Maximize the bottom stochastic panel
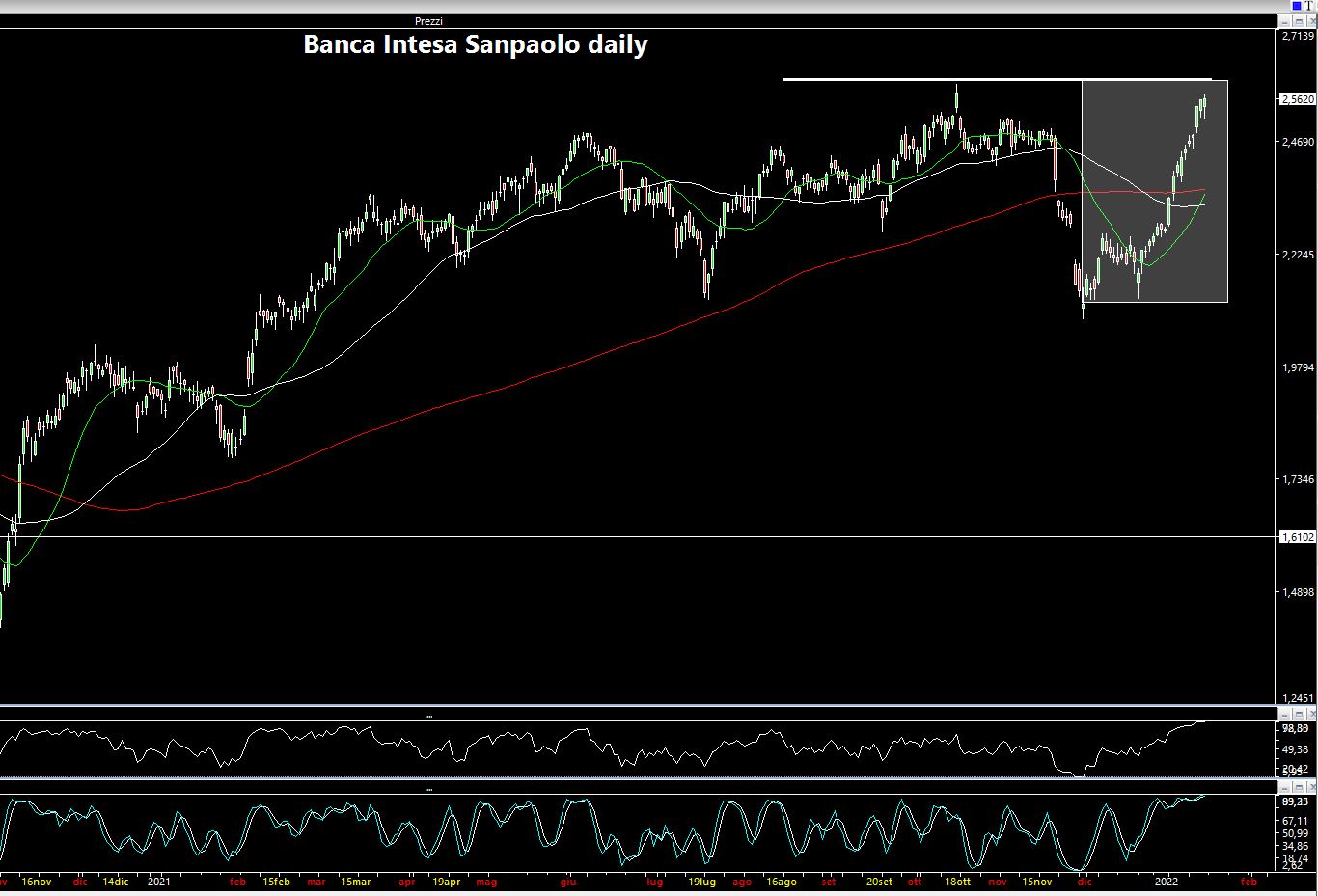 point(1299,787)
